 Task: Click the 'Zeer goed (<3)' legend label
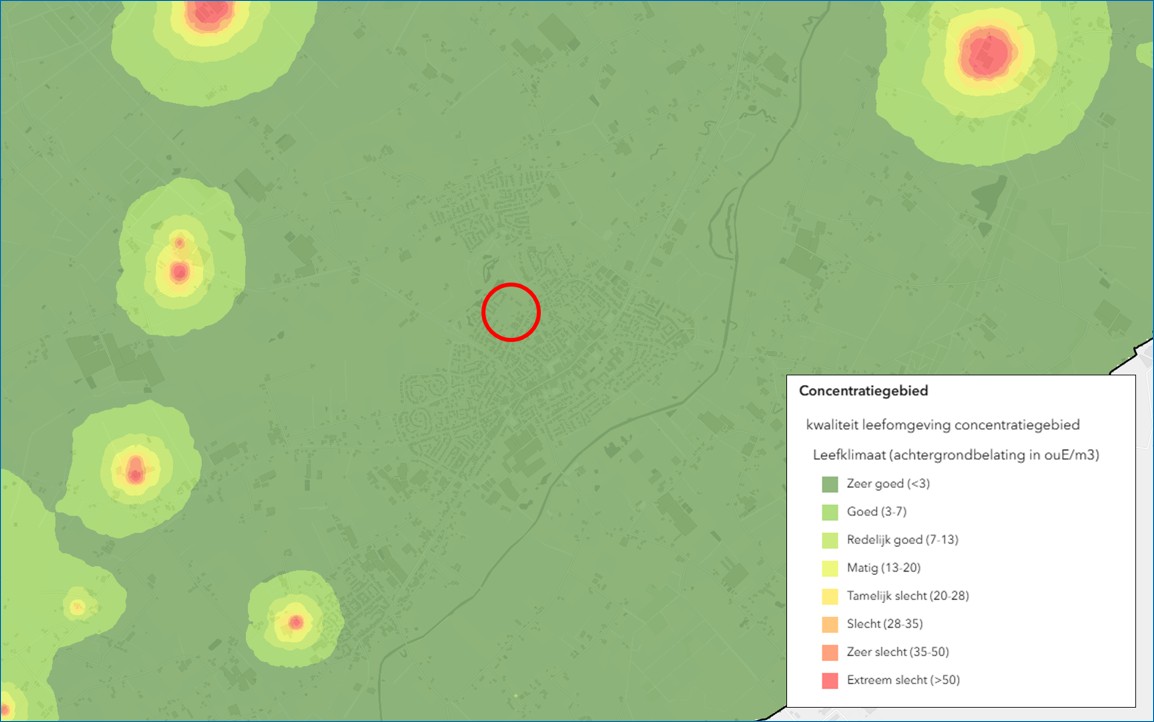tap(888, 484)
